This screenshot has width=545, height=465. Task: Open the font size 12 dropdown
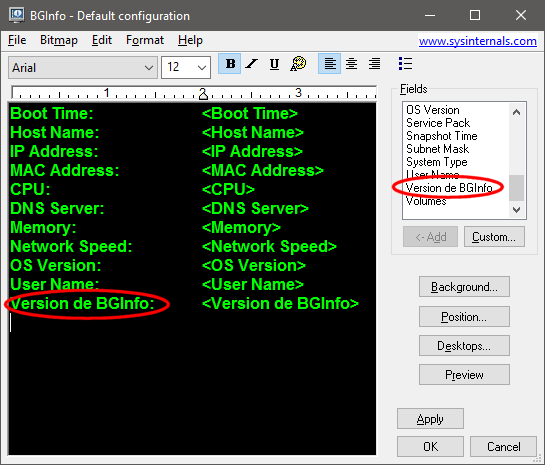(186, 67)
